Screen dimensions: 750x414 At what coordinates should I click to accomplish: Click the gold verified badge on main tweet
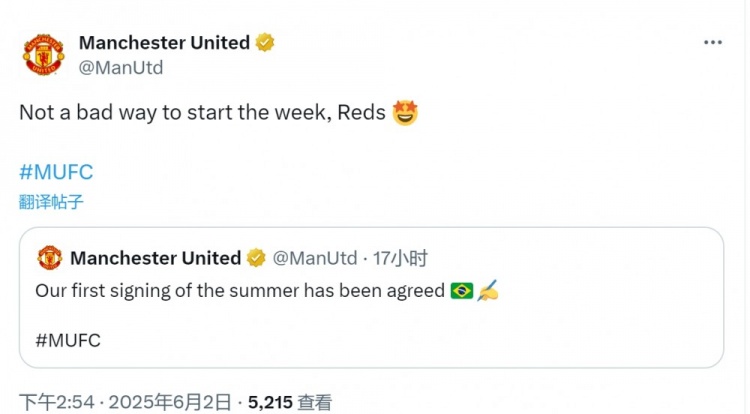tap(264, 43)
